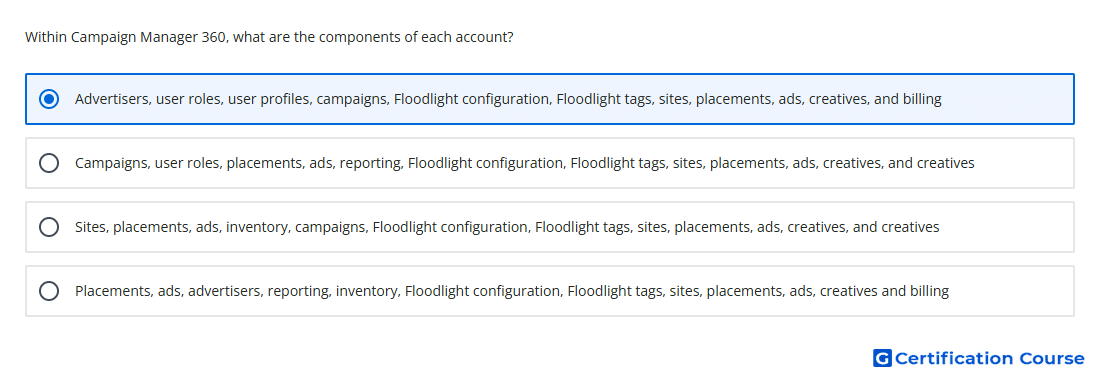Click 'Floodlight tags' in the fourth answer
1100x377 pixels.
click(615, 291)
